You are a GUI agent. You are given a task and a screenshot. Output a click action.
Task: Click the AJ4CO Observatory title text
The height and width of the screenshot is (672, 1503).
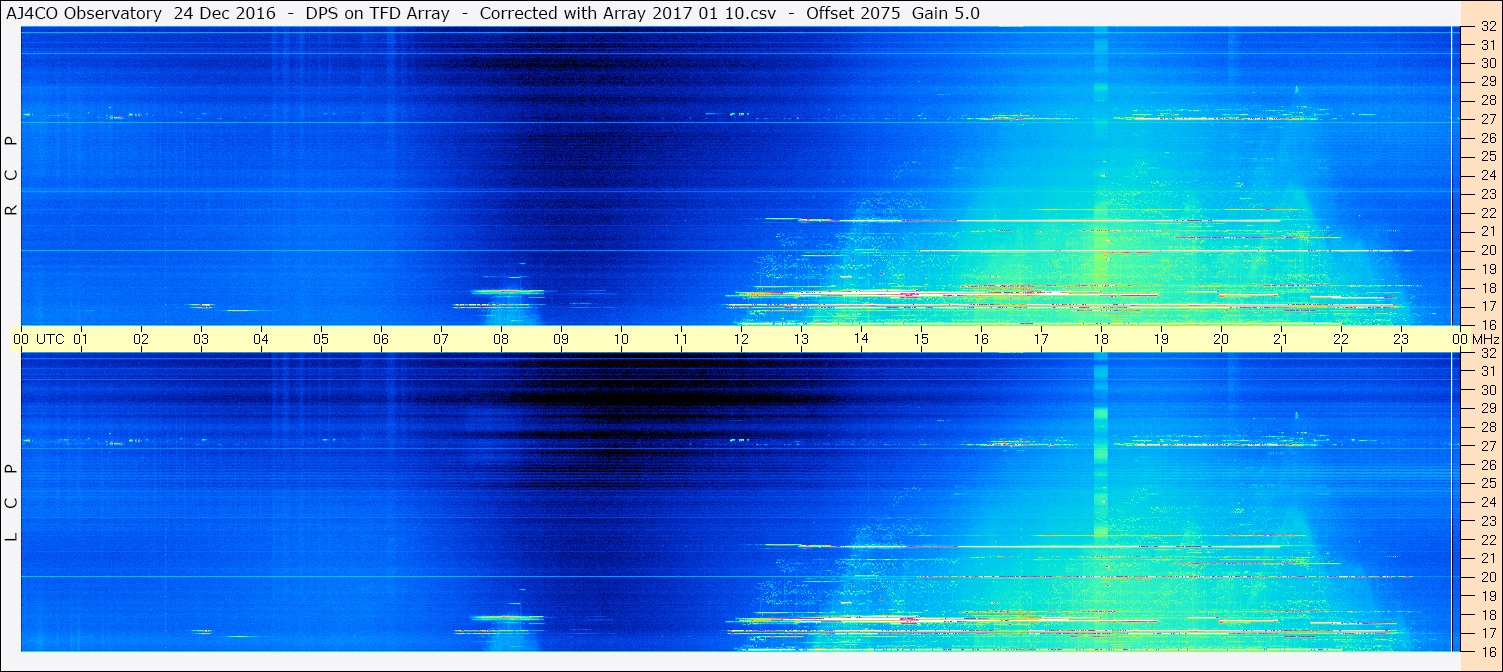83,13
